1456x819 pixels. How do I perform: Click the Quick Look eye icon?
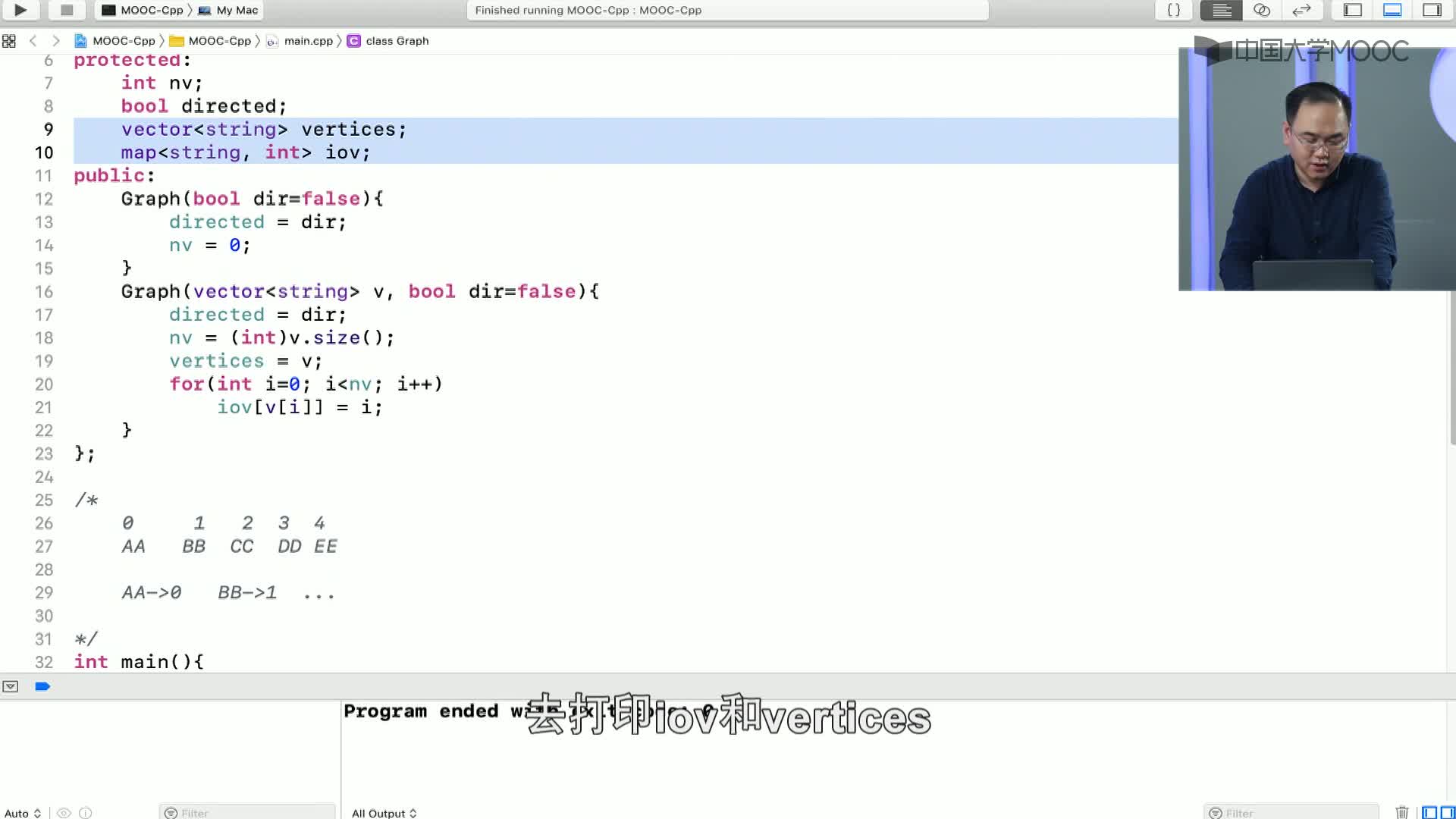pos(64,813)
